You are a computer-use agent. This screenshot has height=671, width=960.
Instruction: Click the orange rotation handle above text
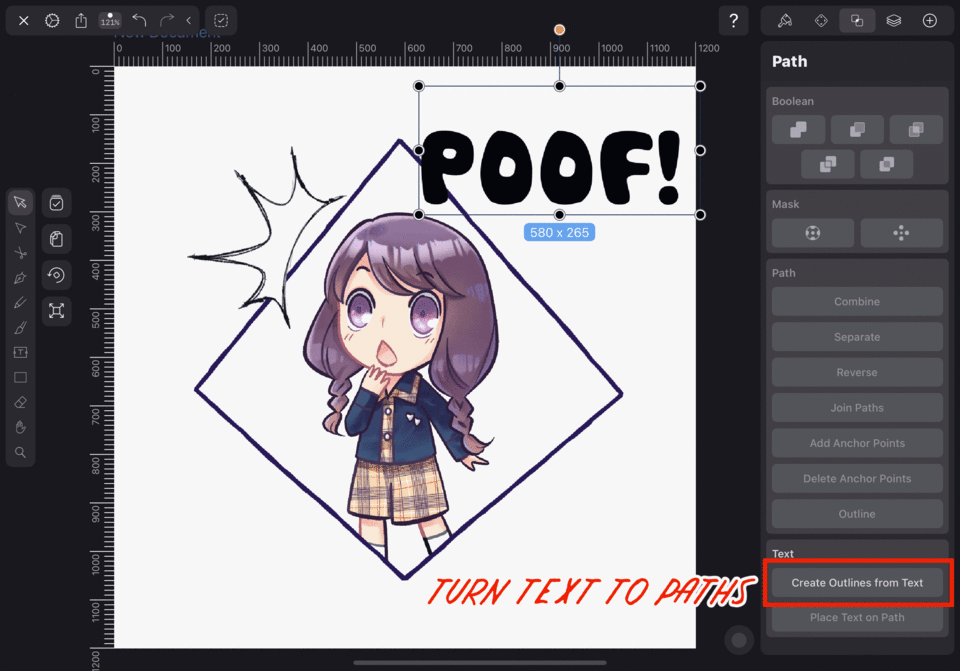(559, 29)
